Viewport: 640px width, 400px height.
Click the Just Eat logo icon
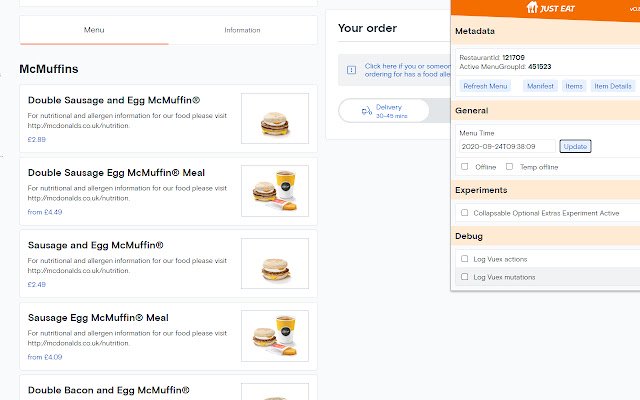532,7
